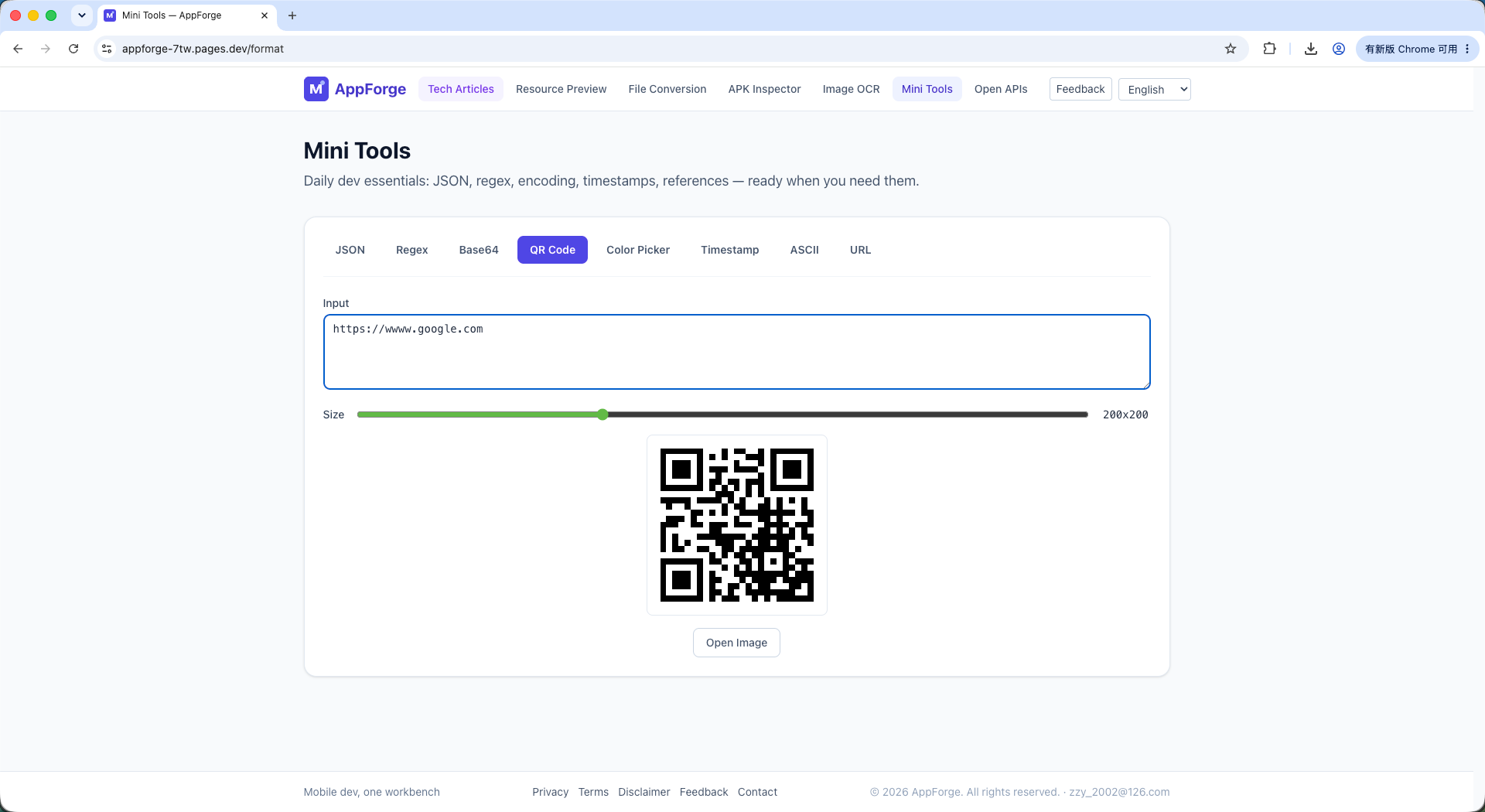Go back with browser back arrow
This screenshot has height=812, width=1485.
[x=18, y=49]
